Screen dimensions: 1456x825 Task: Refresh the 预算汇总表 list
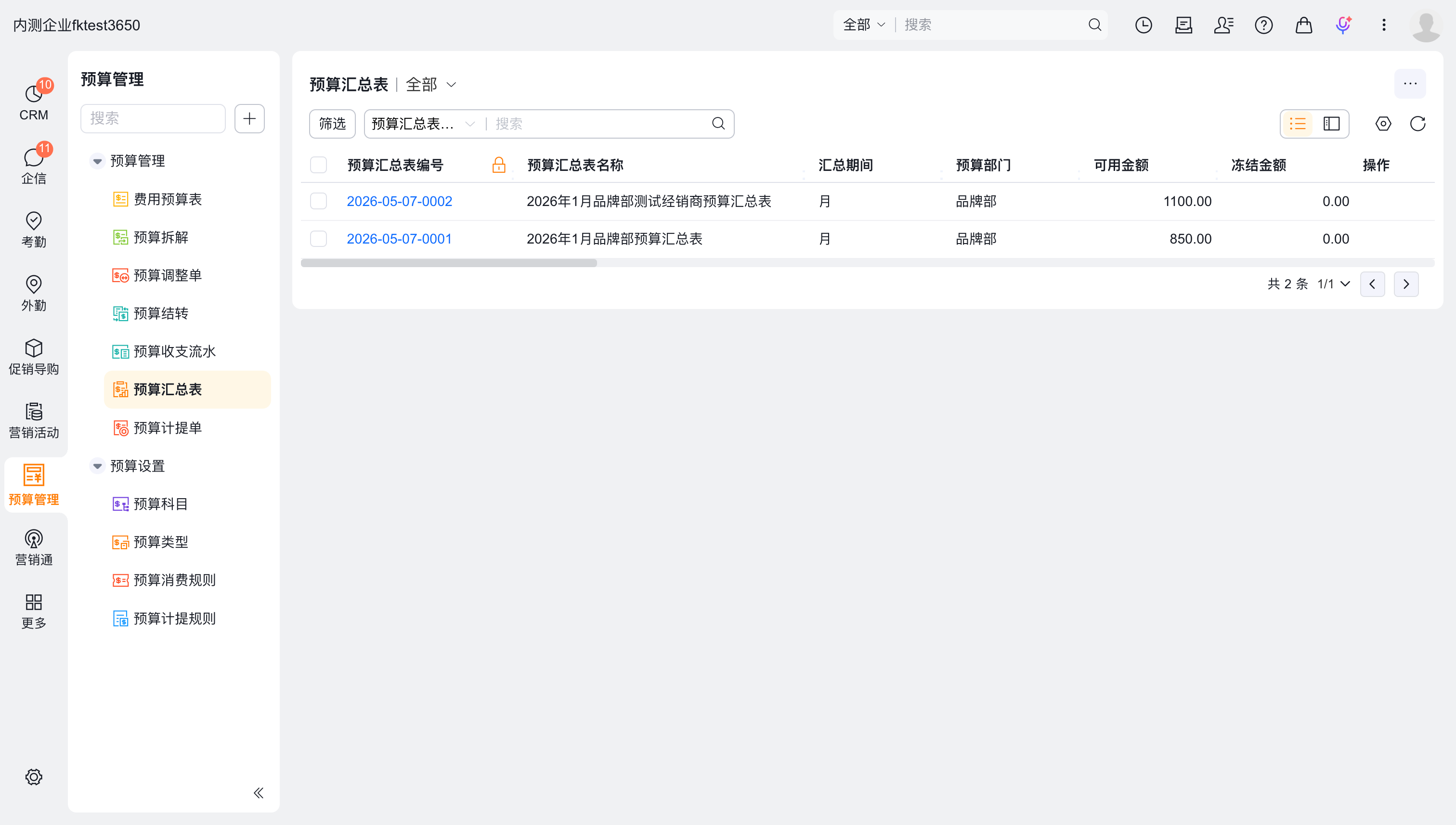click(1417, 124)
